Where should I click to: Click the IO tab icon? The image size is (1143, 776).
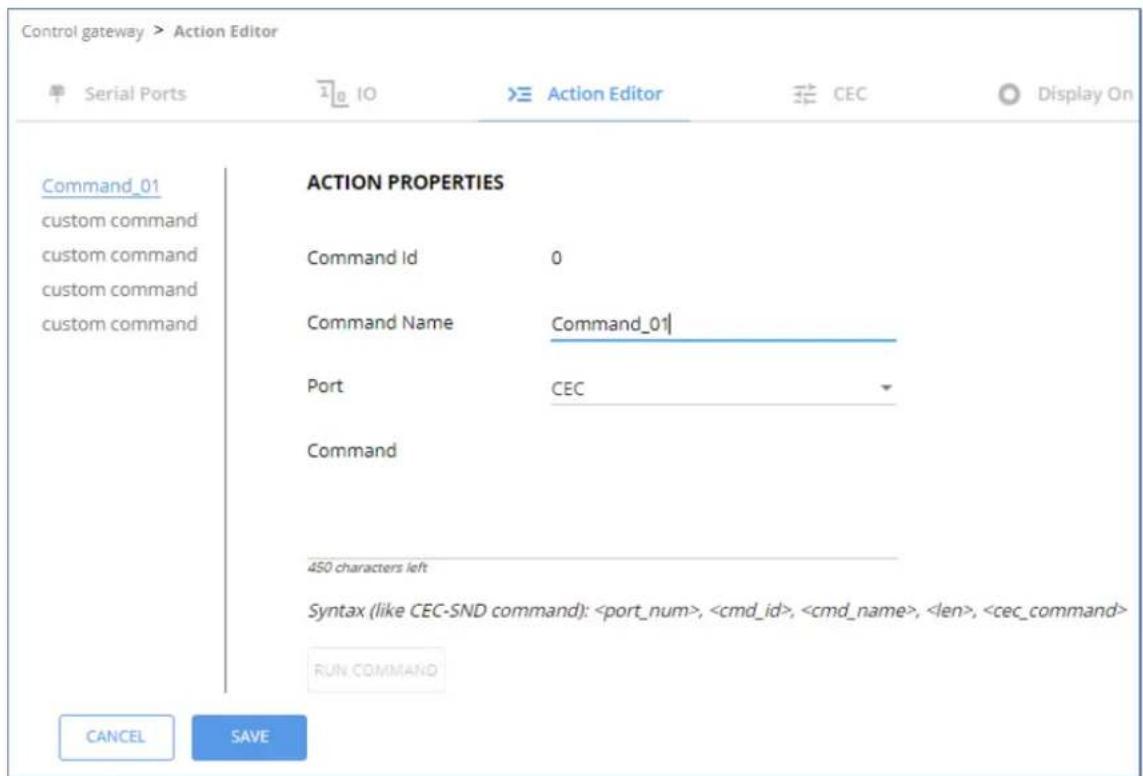pos(332,93)
